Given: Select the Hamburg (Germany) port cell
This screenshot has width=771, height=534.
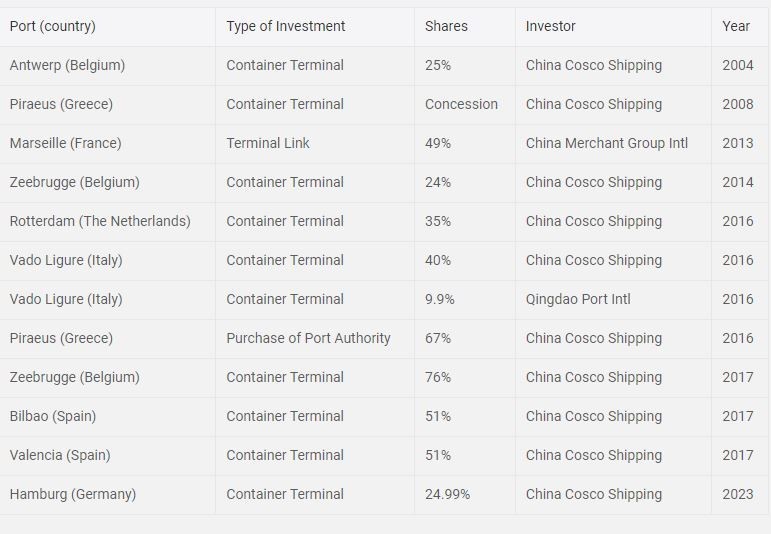Looking at the screenshot, I should [x=73, y=494].
